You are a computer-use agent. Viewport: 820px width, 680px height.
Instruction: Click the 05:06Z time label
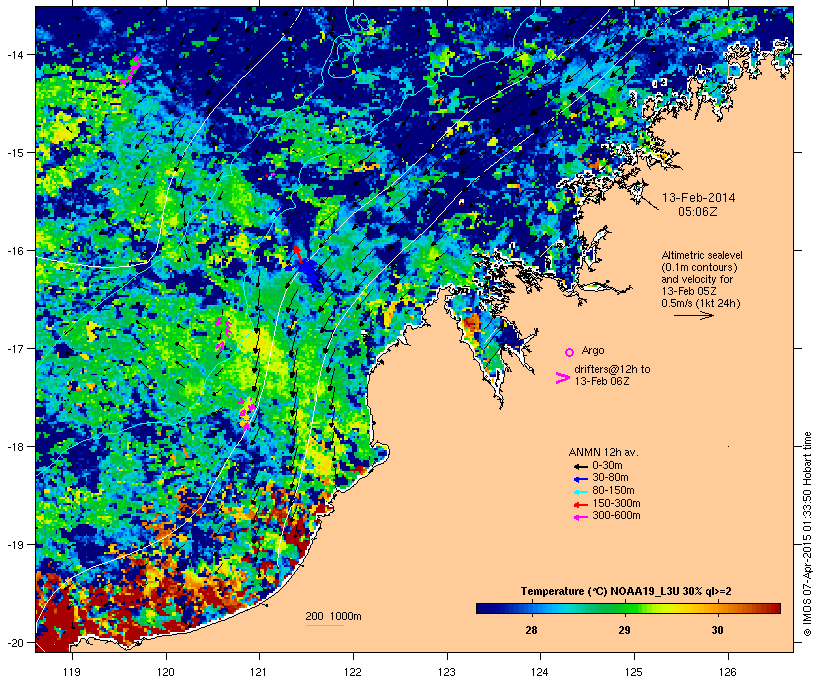698,211
